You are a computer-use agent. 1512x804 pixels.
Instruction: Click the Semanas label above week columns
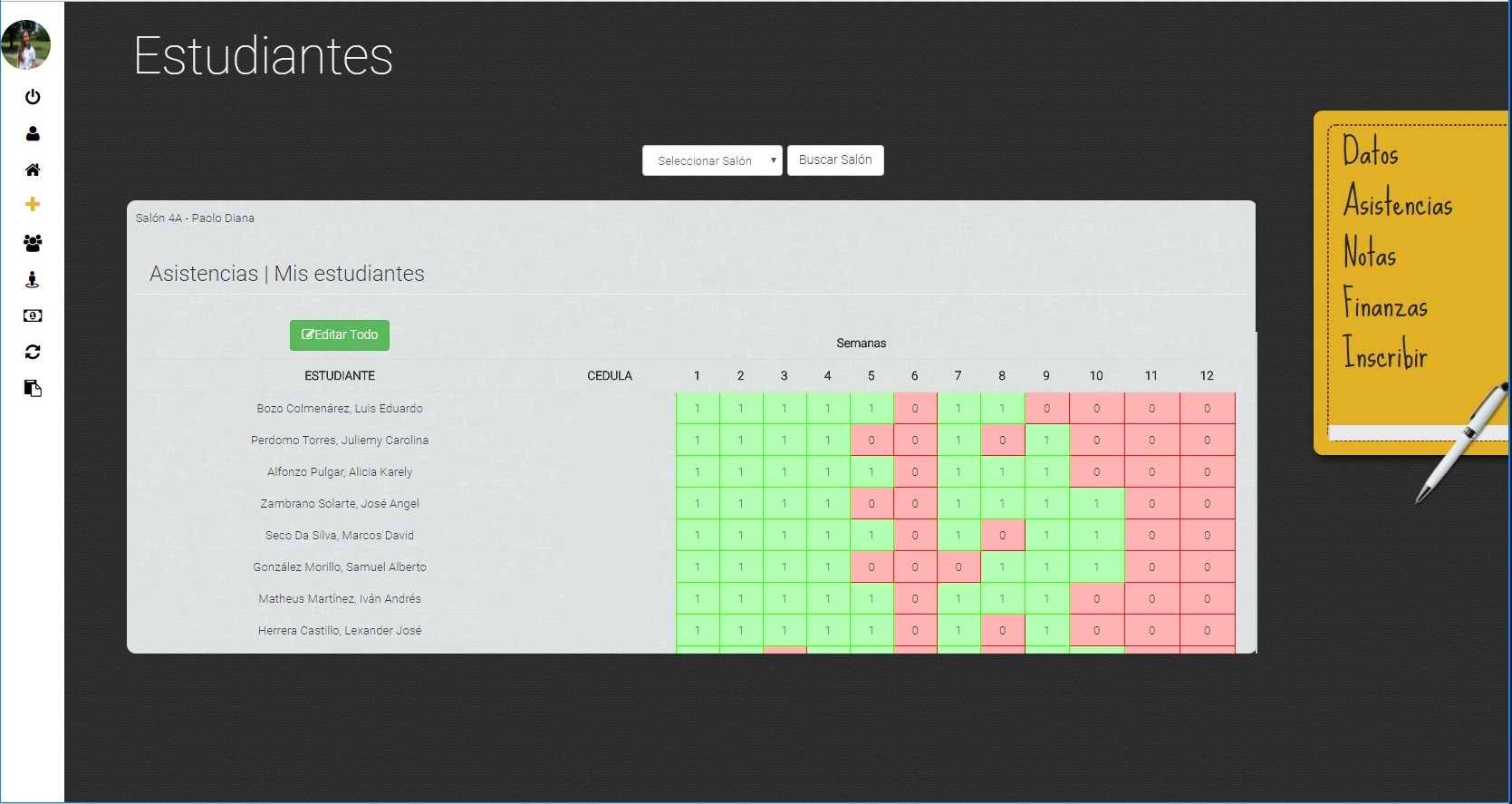click(x=862, y=344)
